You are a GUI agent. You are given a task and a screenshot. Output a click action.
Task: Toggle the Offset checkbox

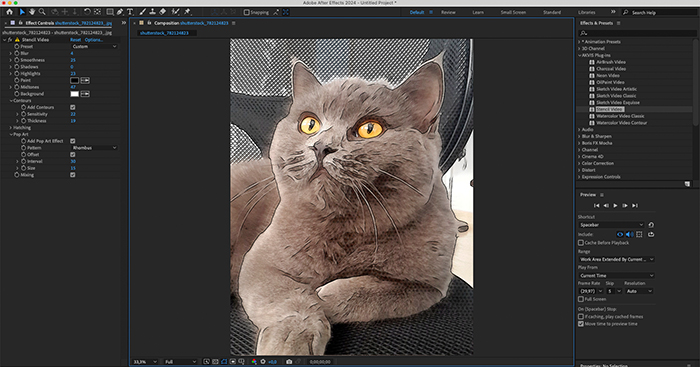tap(73, 154)
